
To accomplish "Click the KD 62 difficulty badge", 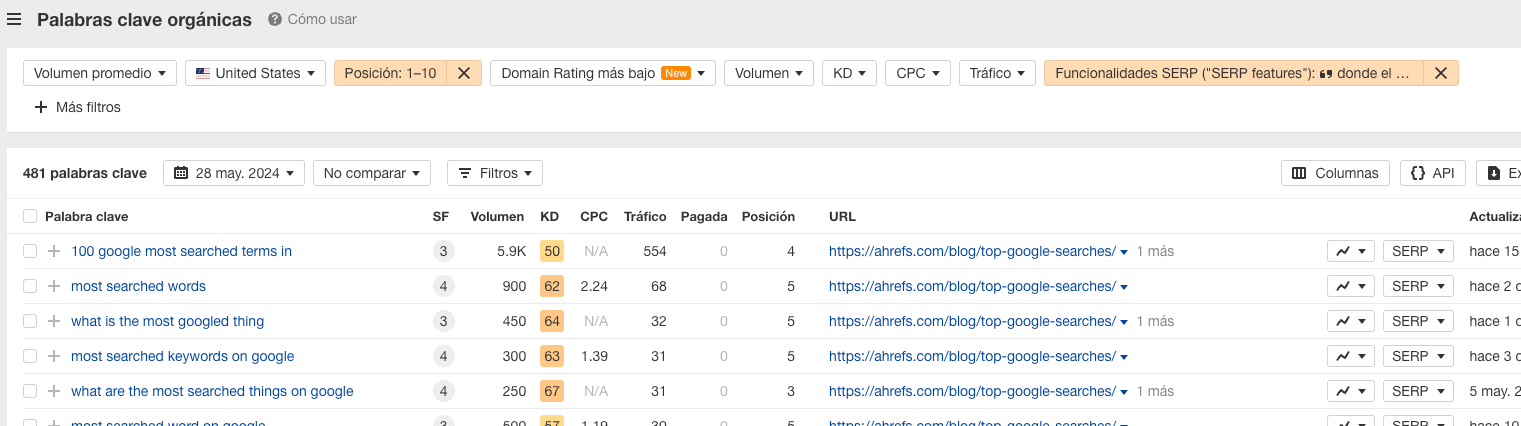I will [551, 286].
